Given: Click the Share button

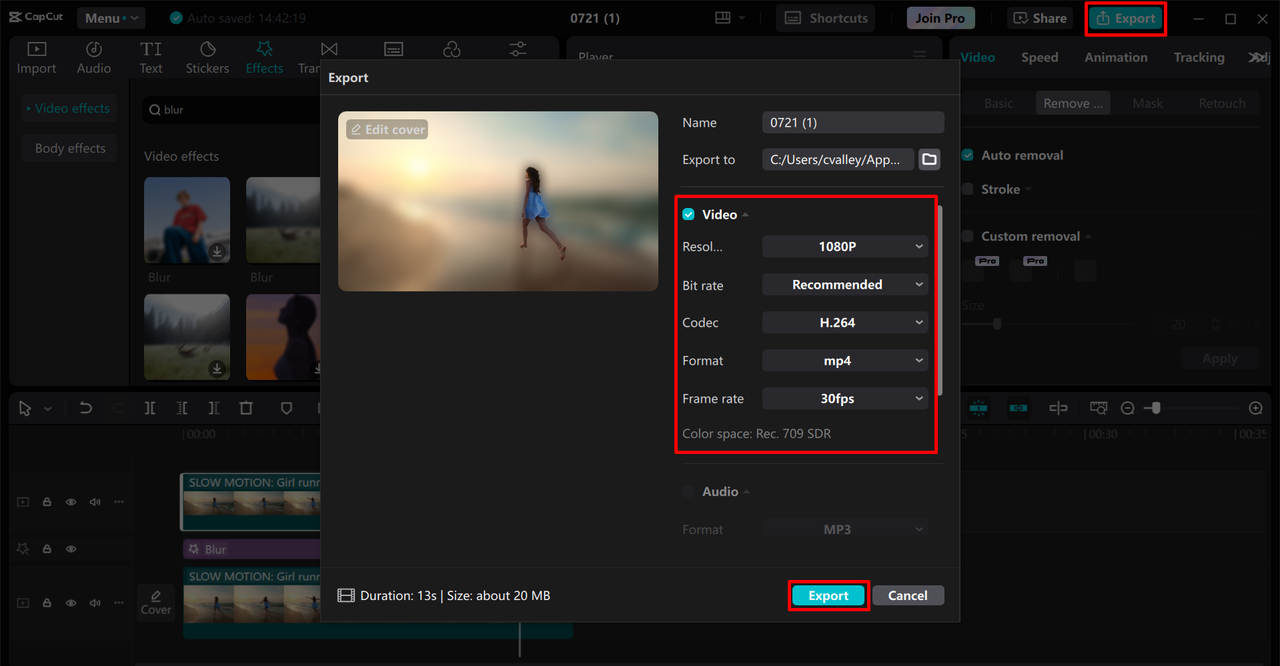Looking at the screenshot, I should click(x=1039, y=18).
